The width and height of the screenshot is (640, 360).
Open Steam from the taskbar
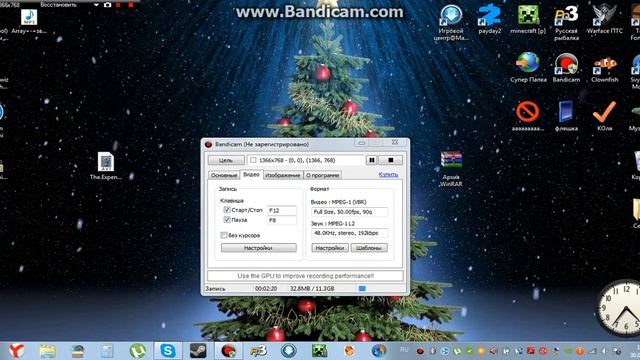[198, 351]
